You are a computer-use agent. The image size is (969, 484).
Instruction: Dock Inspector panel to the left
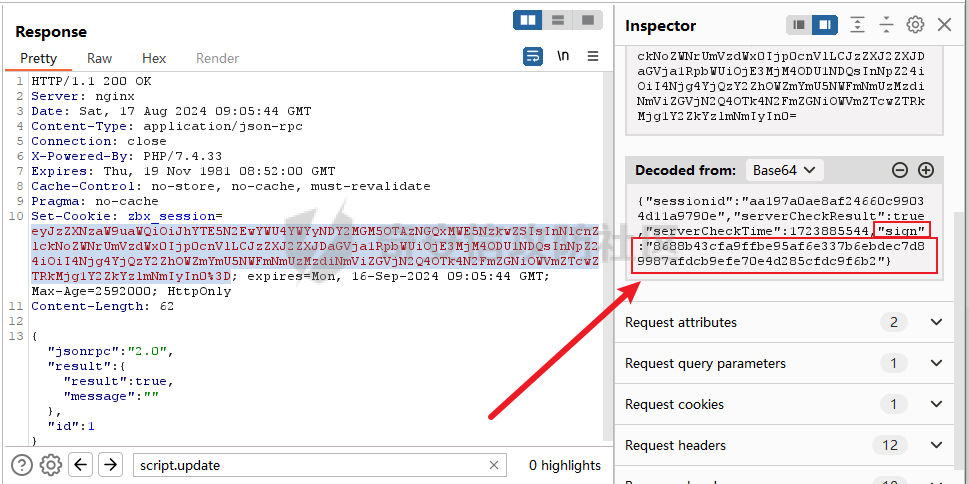coord(799,25)
